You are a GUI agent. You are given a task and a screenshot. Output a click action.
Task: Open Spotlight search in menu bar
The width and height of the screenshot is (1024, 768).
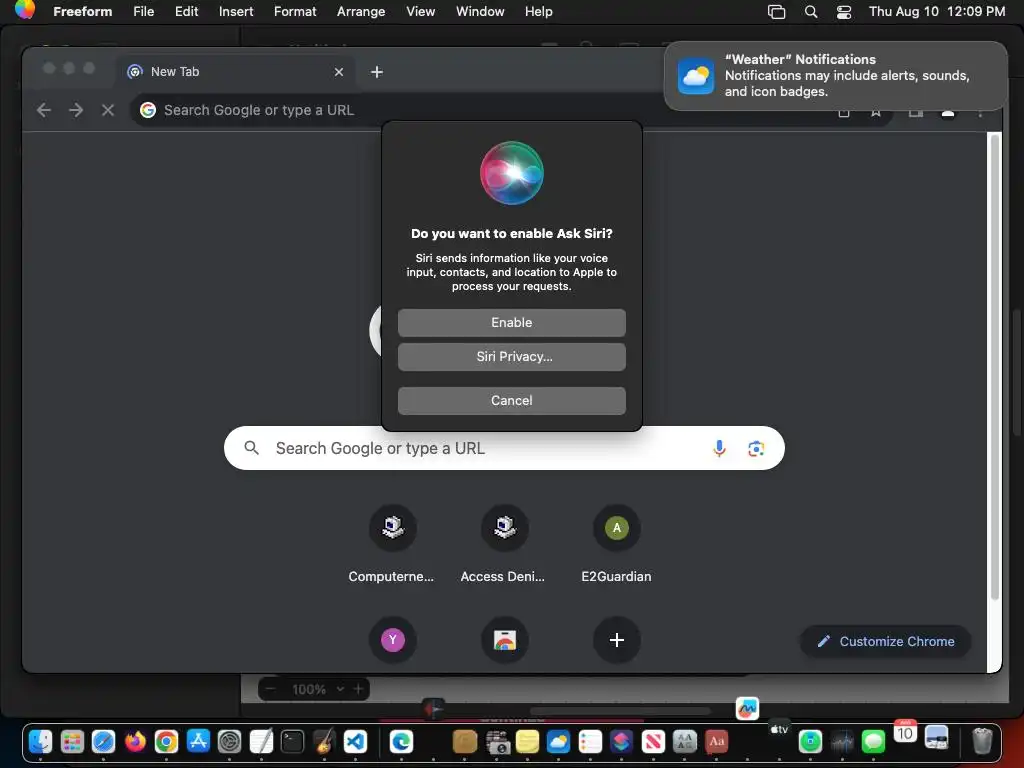pyautogui.click(x=810, y=12)
